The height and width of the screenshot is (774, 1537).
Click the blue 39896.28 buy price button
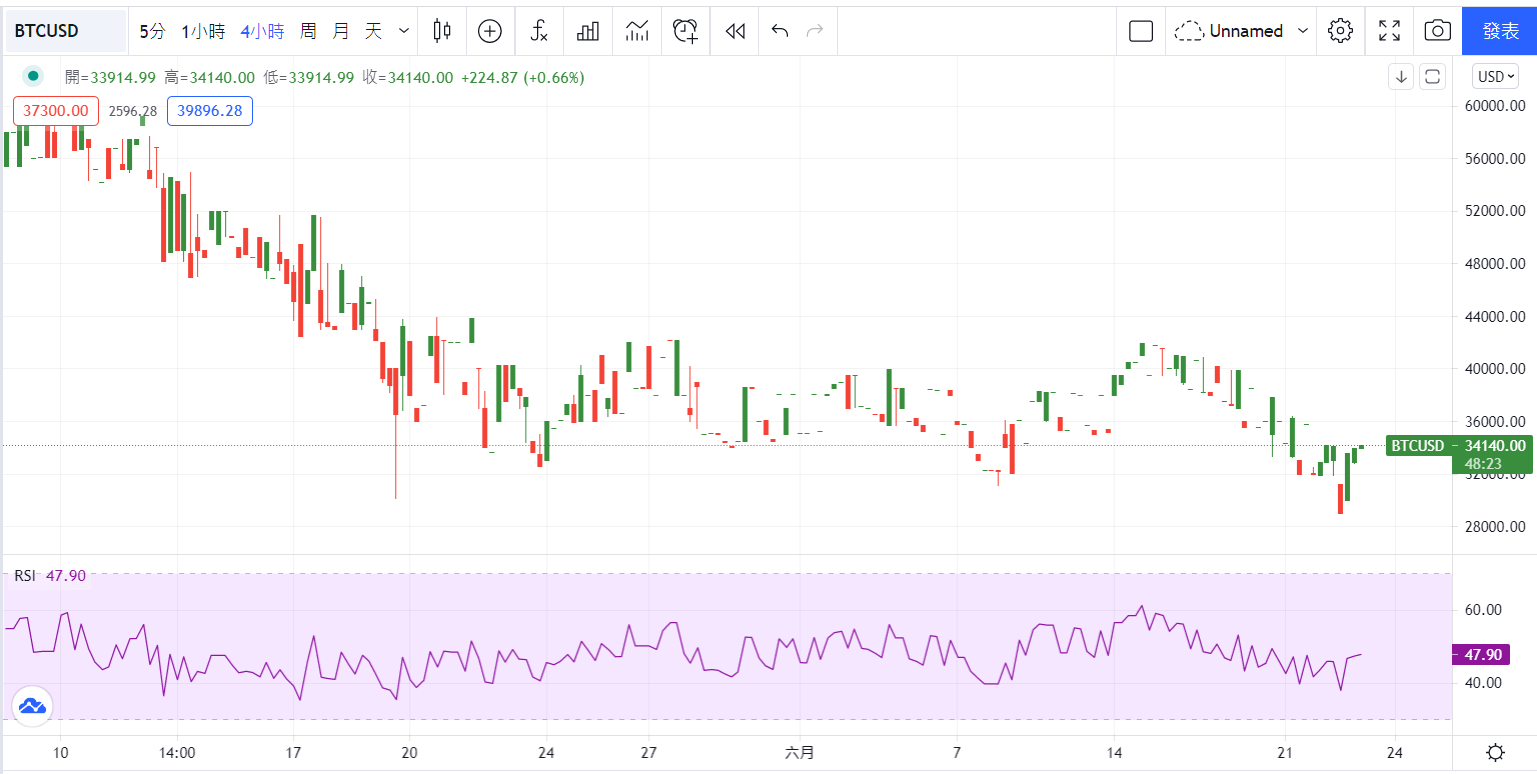pos(210,111)
